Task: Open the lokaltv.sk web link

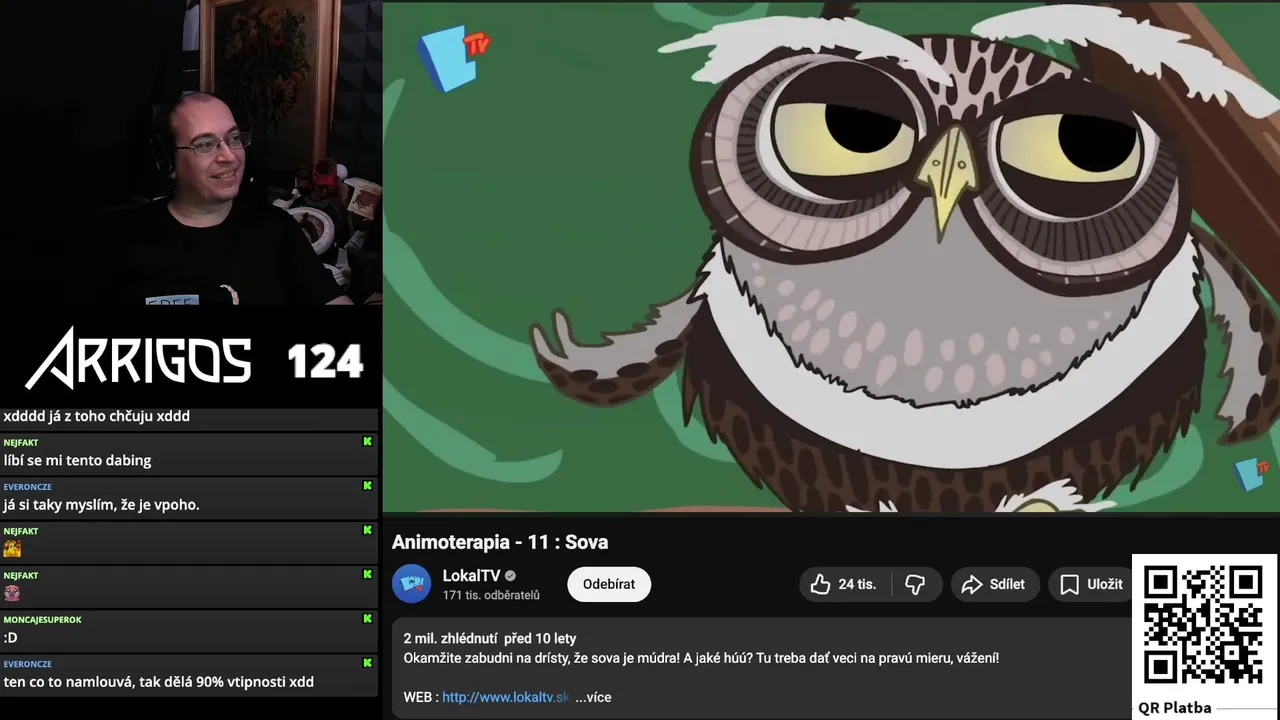Action: click(x=506, y=697)
